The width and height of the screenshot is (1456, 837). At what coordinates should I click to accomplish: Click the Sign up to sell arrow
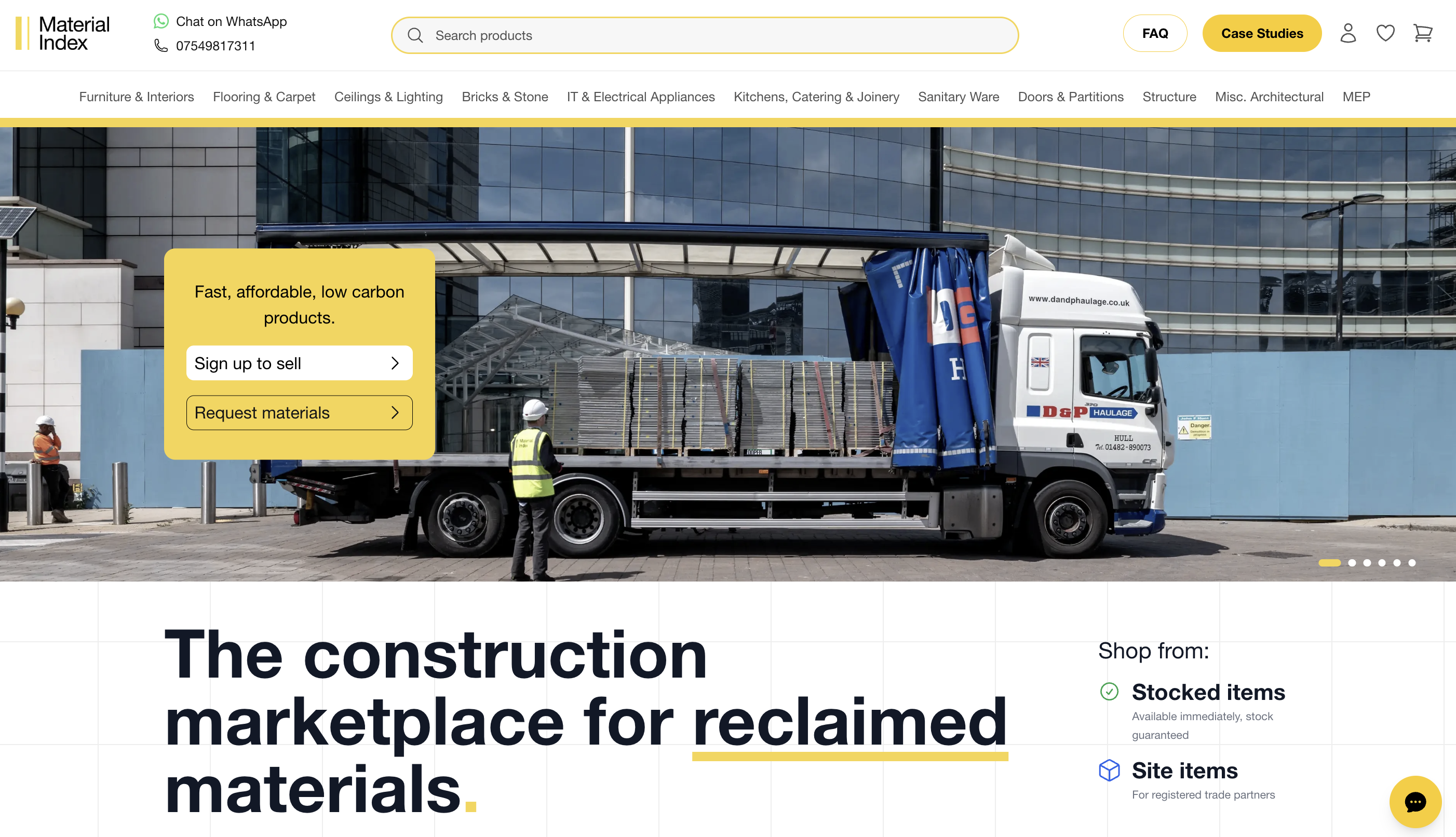(395, 363)
